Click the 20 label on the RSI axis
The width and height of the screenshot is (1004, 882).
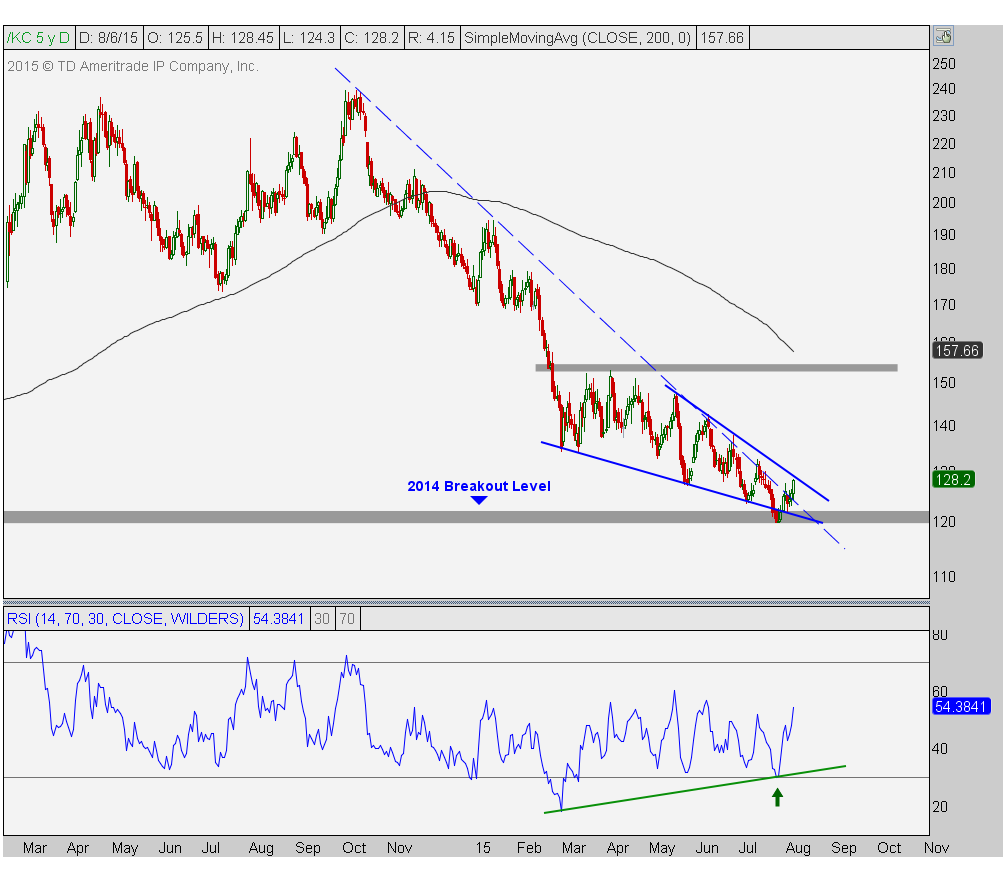[x=940, y=807]
